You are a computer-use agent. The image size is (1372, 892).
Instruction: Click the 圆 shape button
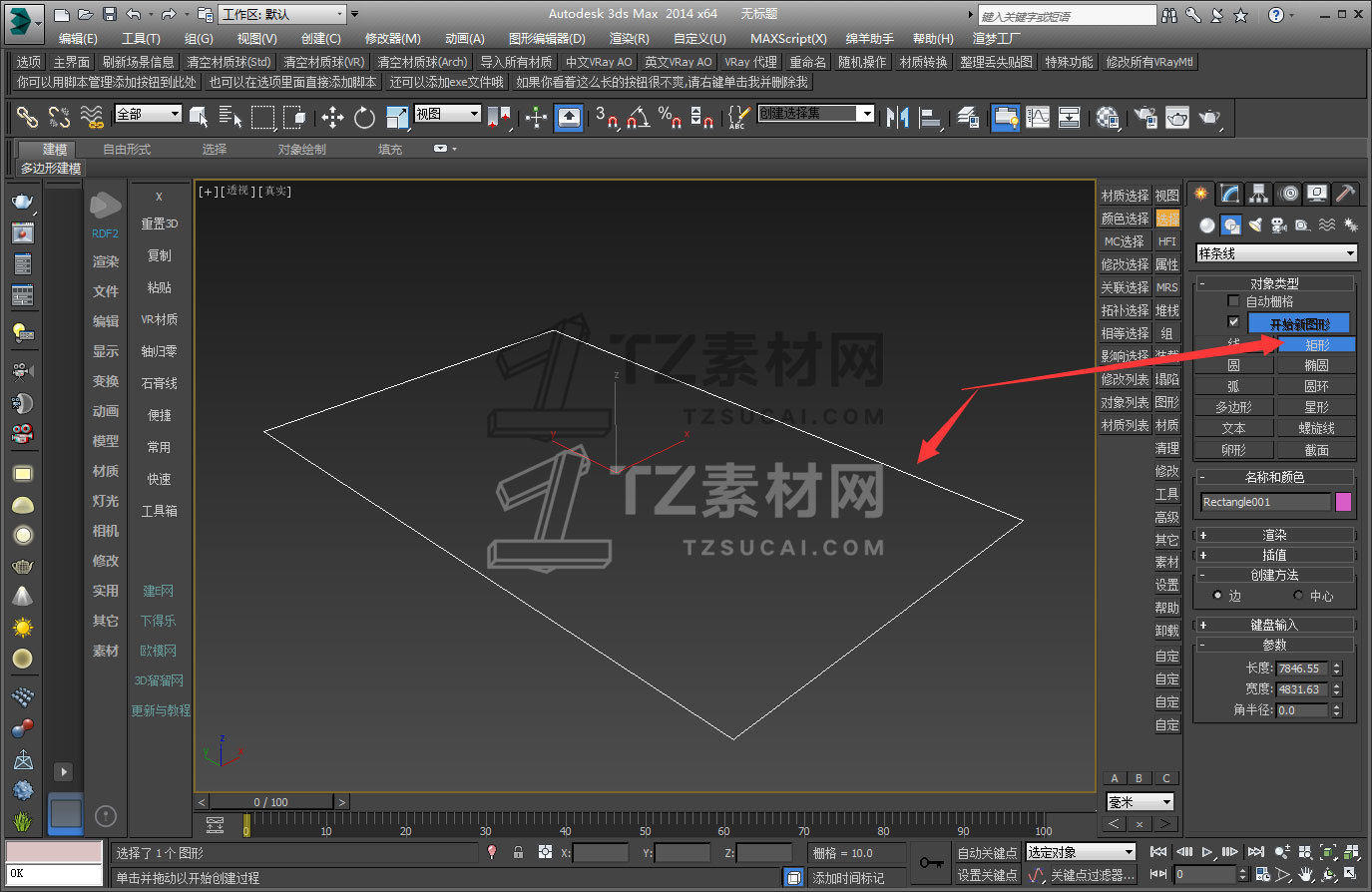(x=1233, y=365)
